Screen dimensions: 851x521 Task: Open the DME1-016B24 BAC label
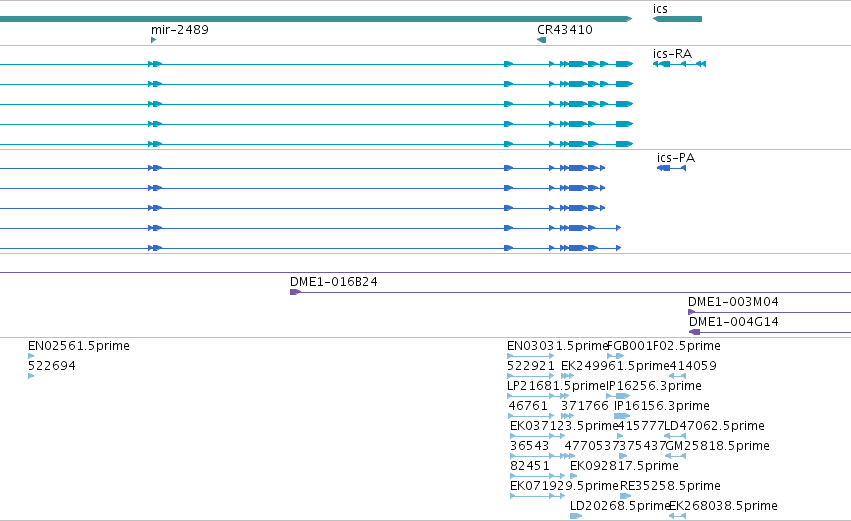pos(334,282)
